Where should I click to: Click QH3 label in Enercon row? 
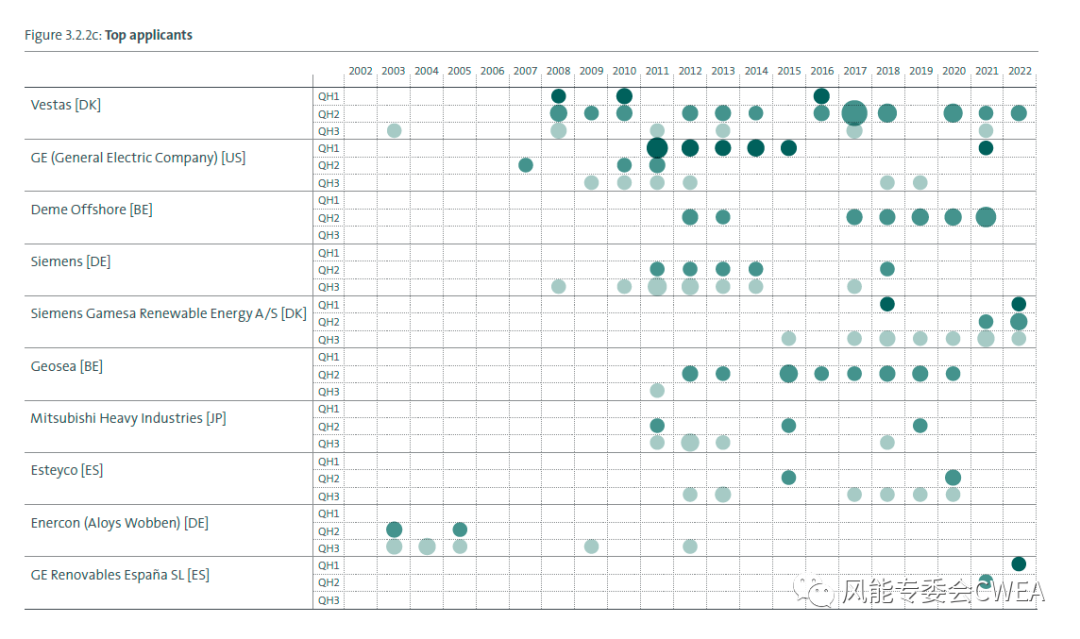(329, 548)
